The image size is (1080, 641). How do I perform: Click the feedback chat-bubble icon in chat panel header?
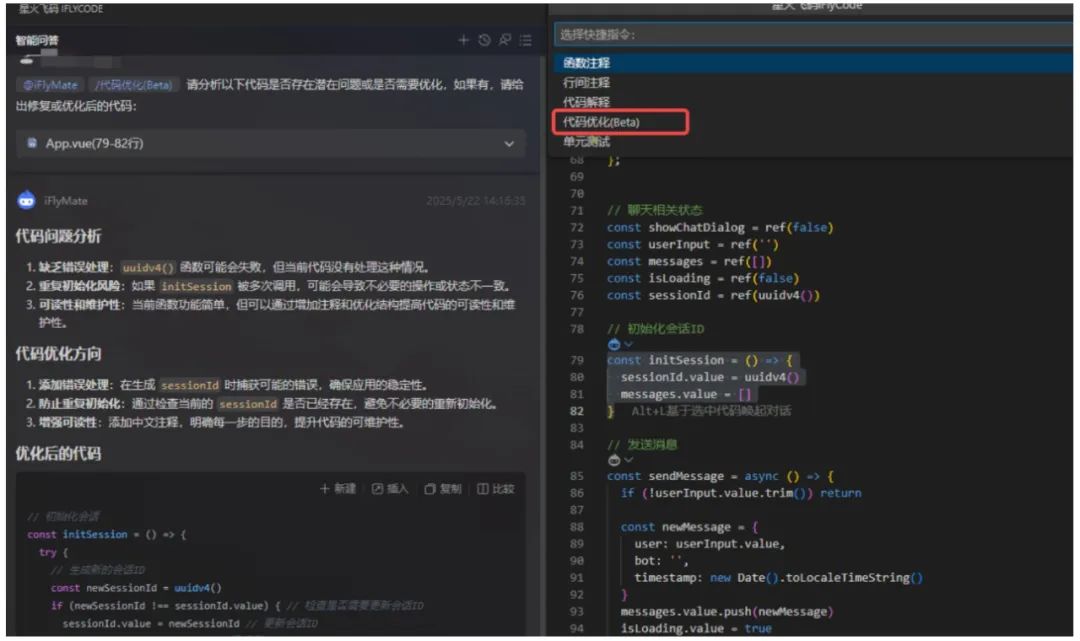505,41
